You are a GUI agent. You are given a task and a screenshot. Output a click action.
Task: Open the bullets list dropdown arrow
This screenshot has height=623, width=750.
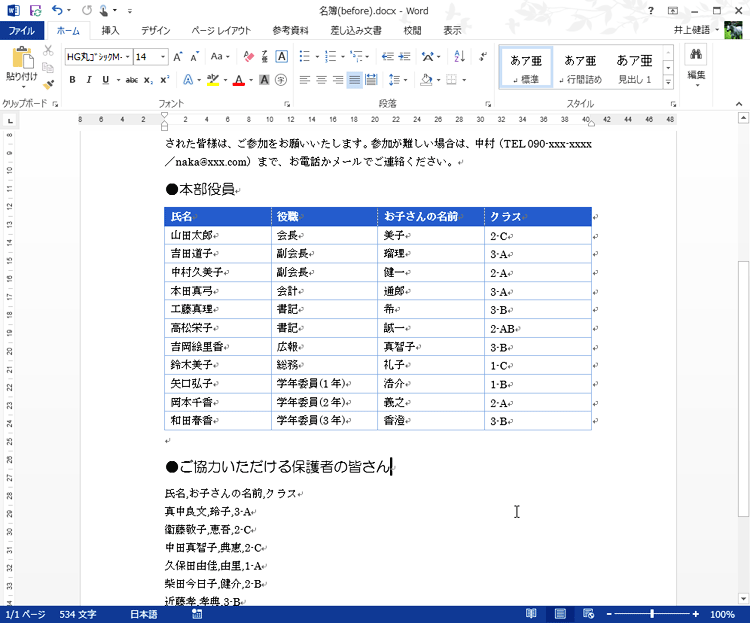tap(317, 57)
